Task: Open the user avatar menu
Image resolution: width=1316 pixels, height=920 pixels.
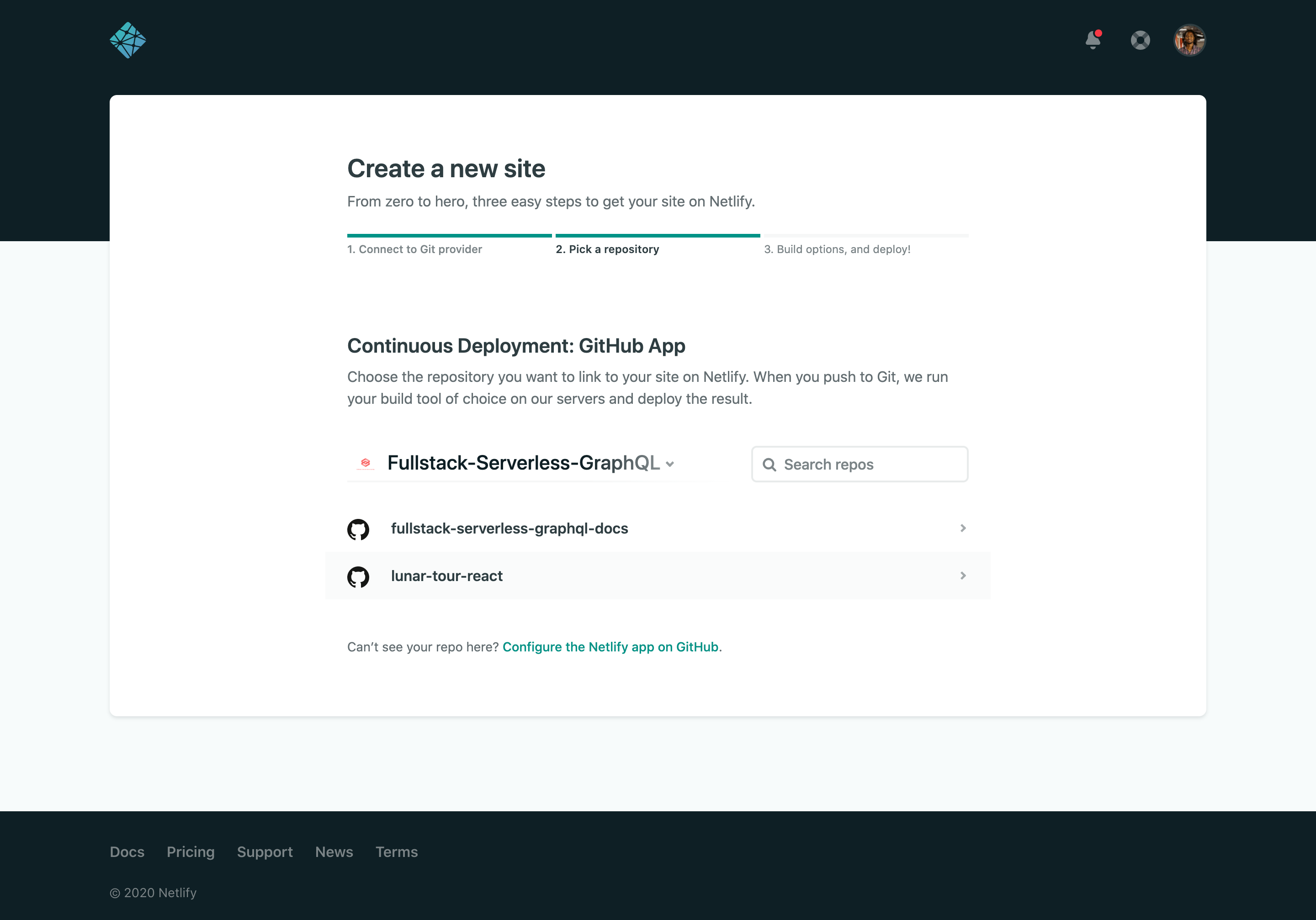Action: [x=1189, y=40]
